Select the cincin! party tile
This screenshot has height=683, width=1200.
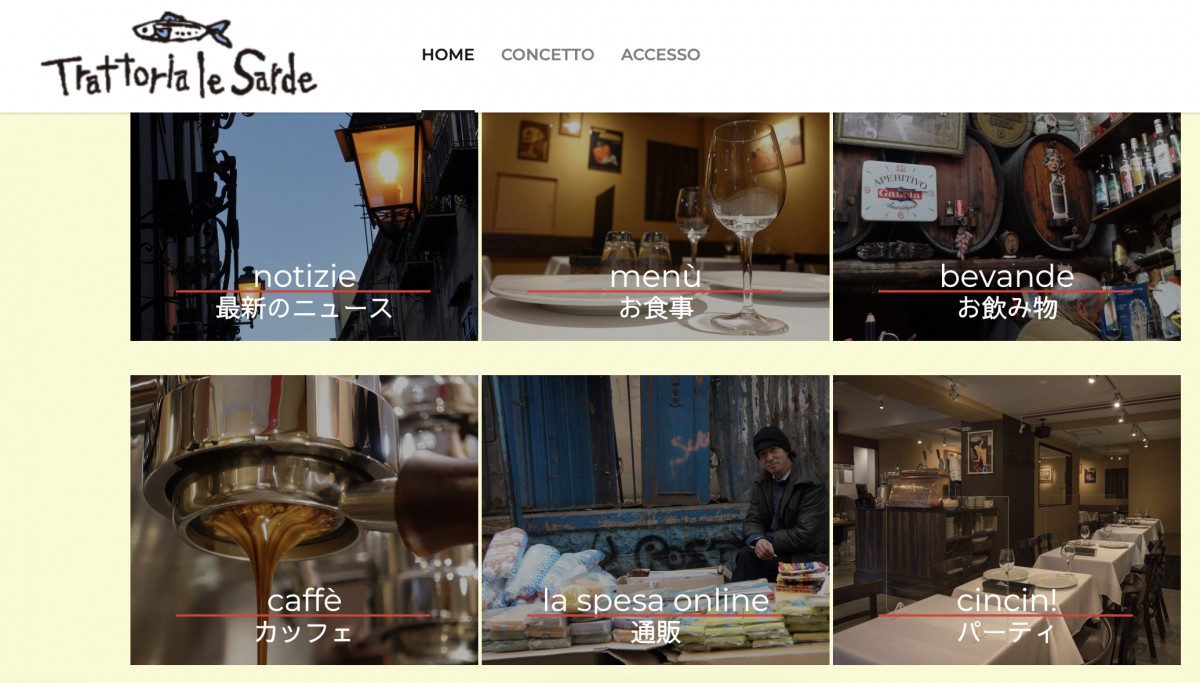pyautogui.click(x=1007, y=520)
